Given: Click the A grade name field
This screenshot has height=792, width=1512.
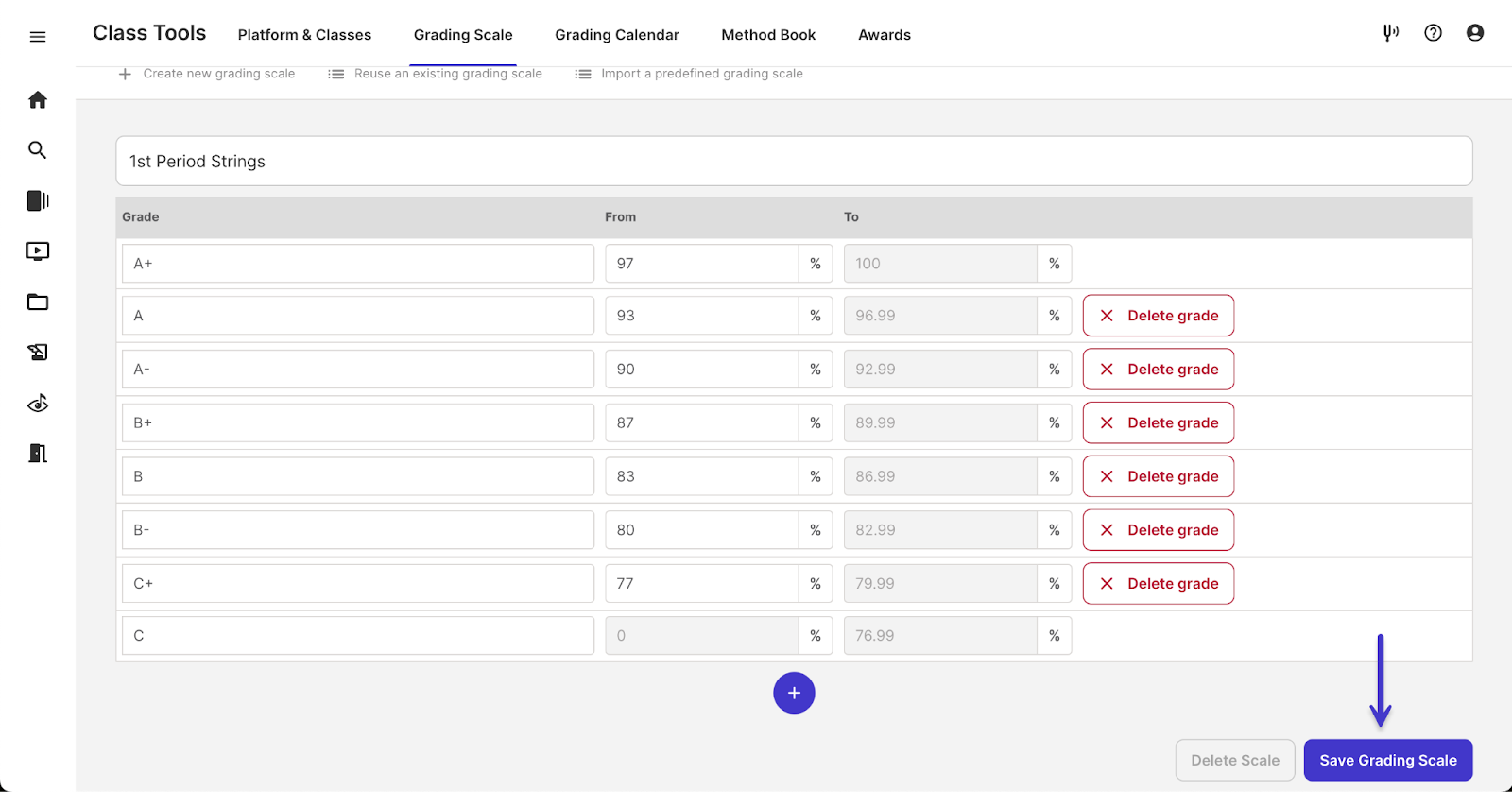Looking at the screenshot, I should pos(358,316).
